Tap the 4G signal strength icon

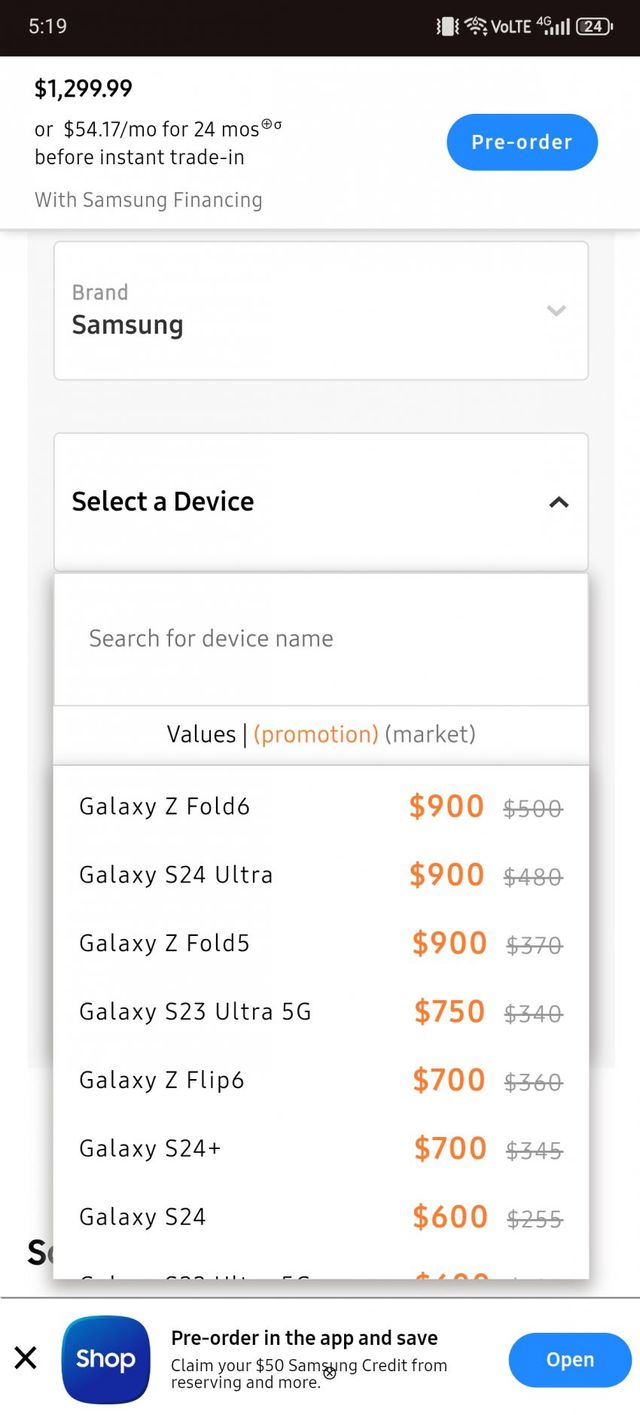pyautogui.click(x=552, y=26)
